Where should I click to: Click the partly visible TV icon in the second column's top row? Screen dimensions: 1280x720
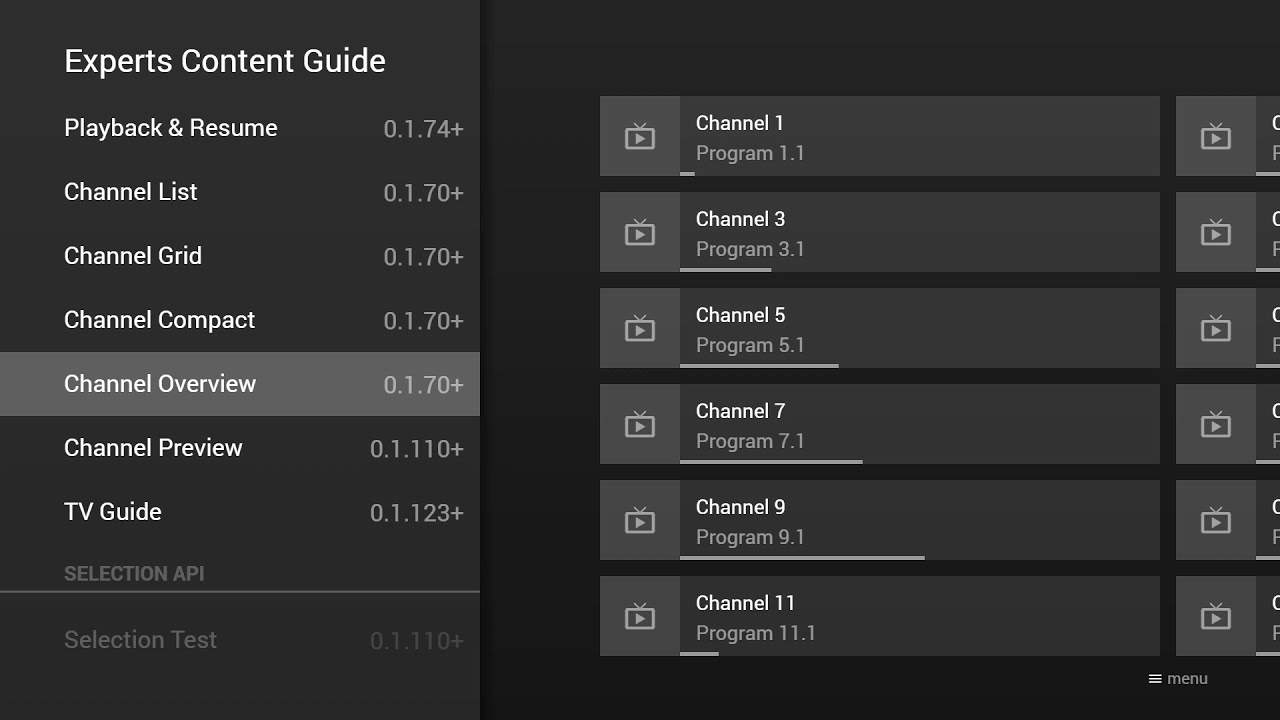coord(1216,136)
